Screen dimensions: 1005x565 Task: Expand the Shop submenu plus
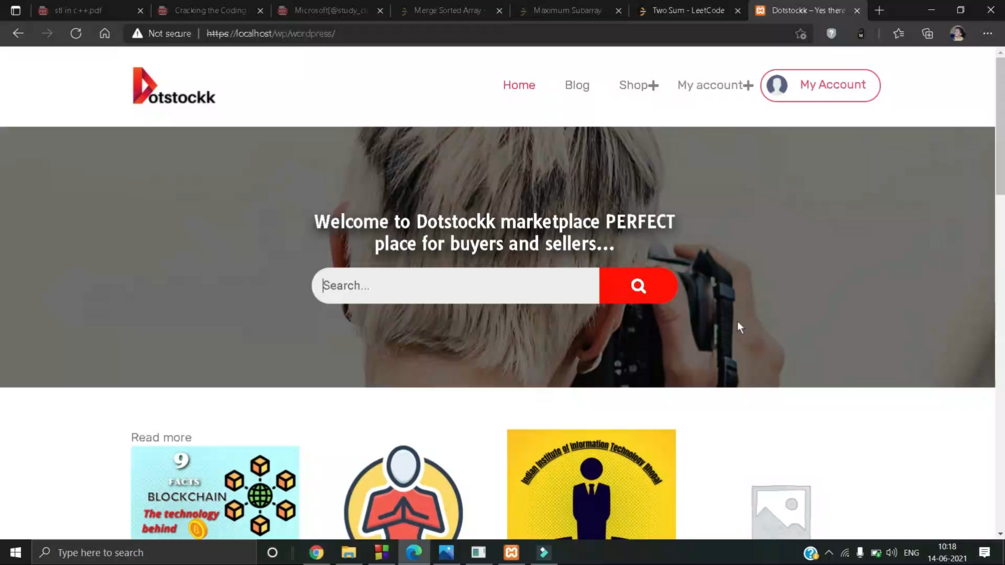pyautogui.click(x=653, y=85)
